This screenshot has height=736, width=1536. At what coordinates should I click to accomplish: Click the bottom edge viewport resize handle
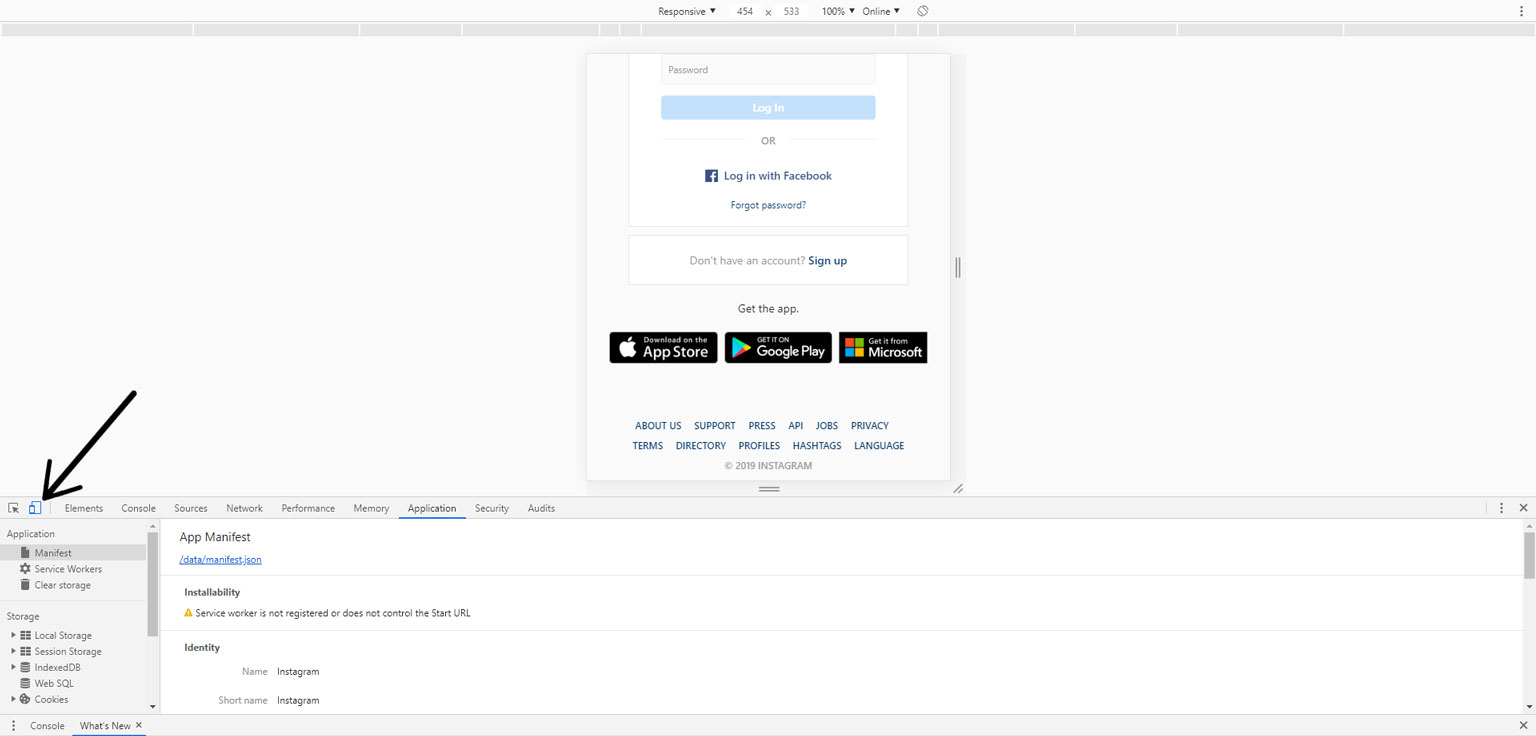coord(768,489)
